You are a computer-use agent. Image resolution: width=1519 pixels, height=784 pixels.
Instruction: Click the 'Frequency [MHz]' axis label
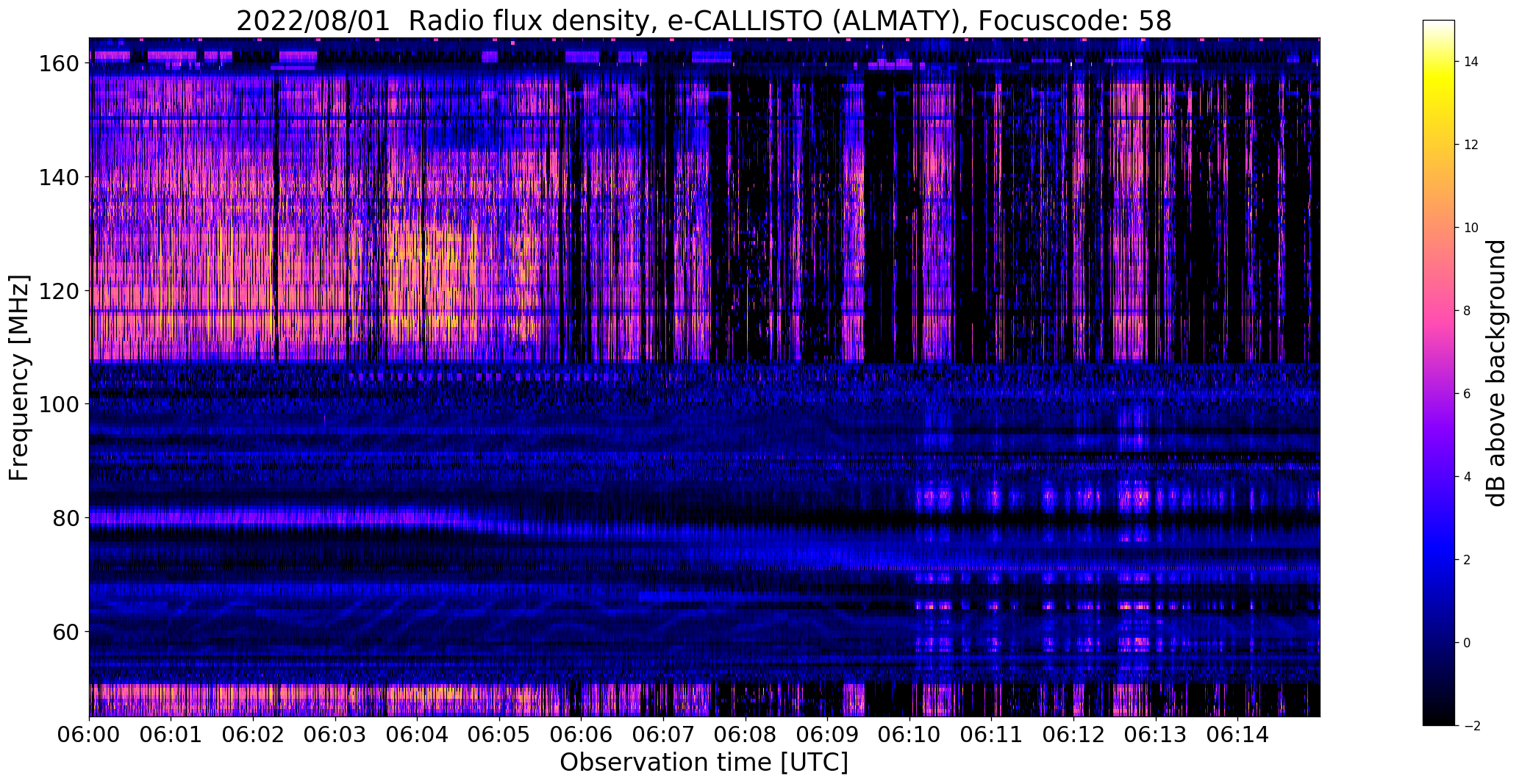pyautogui.click(x=19, y=378)
